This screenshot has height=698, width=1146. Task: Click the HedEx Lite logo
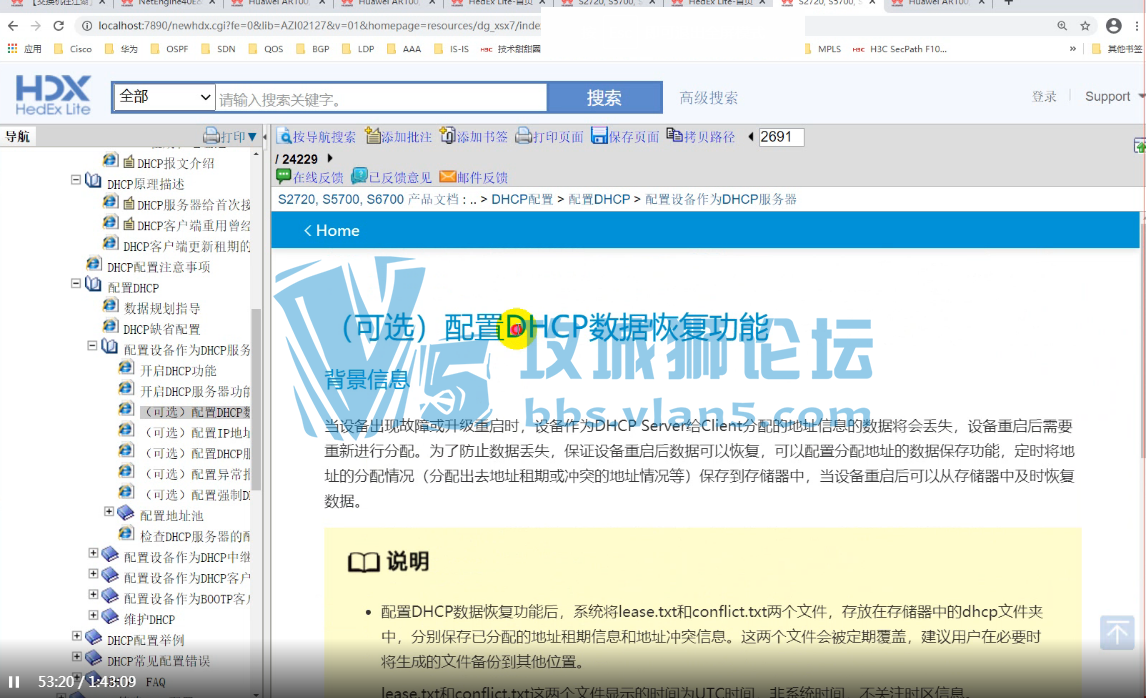point(53,96)
